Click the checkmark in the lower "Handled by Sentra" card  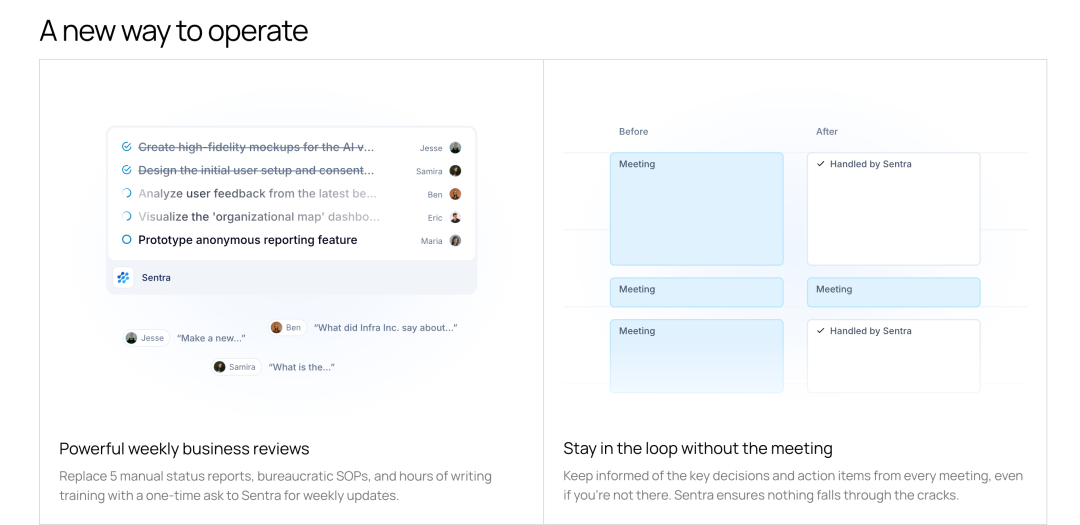821,331
